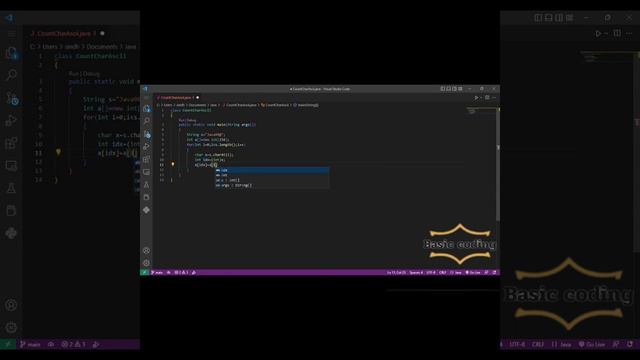Open the Source Control view
Screen dimensions: 640x360
(x=147, y=134)
